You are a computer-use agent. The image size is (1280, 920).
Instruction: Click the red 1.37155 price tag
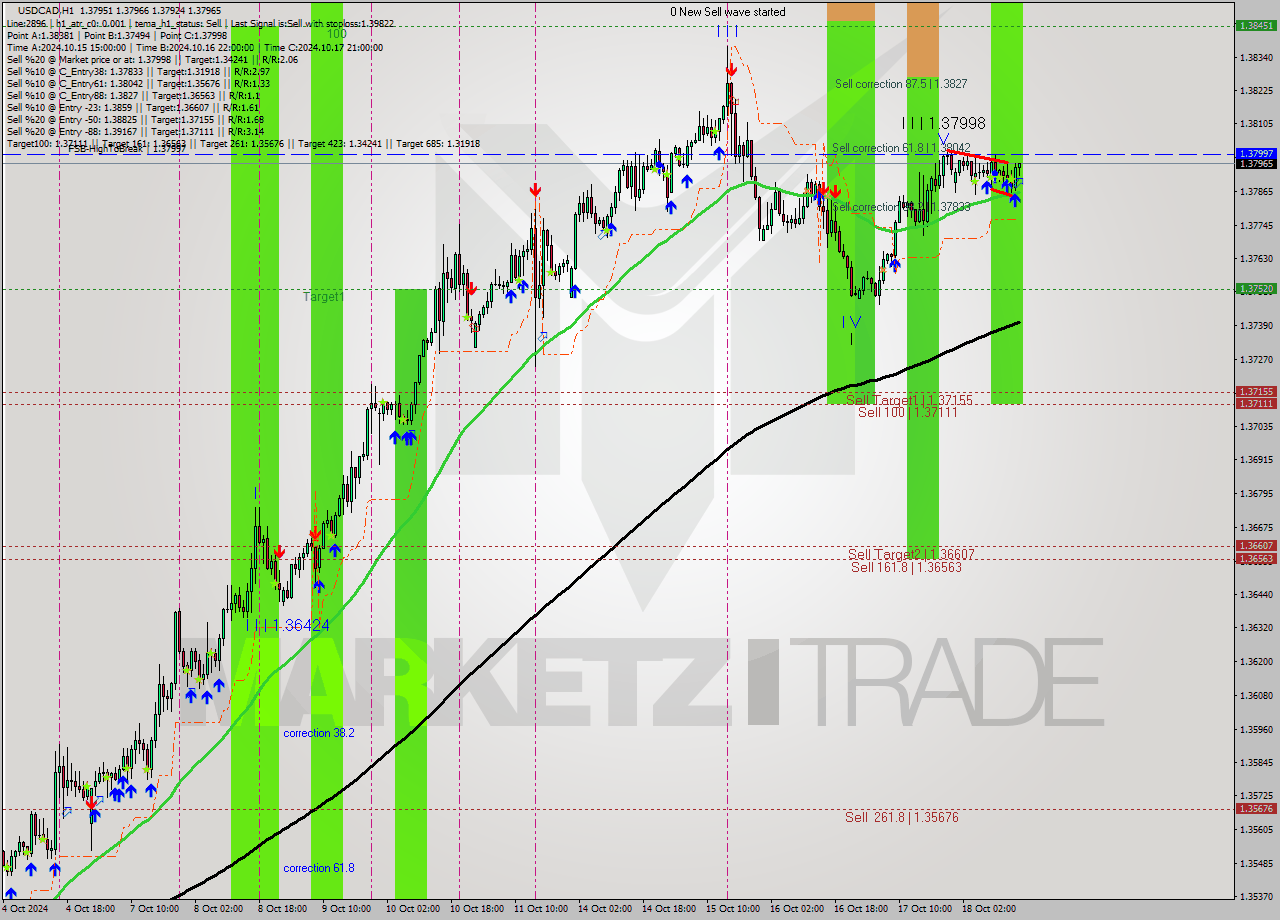pyautogui.click(x=1255, y=392)
